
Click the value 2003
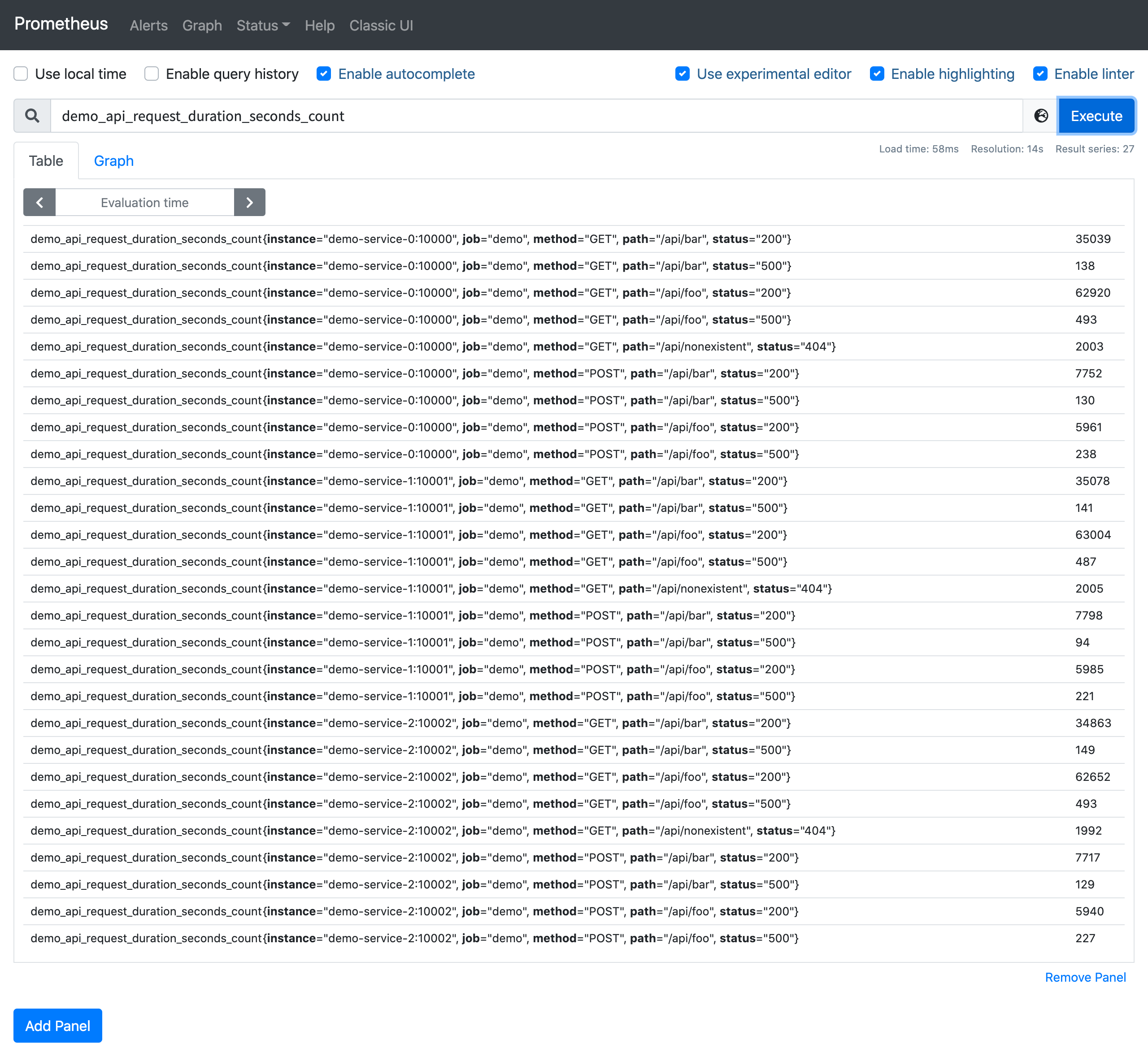tap(1090, 347)
